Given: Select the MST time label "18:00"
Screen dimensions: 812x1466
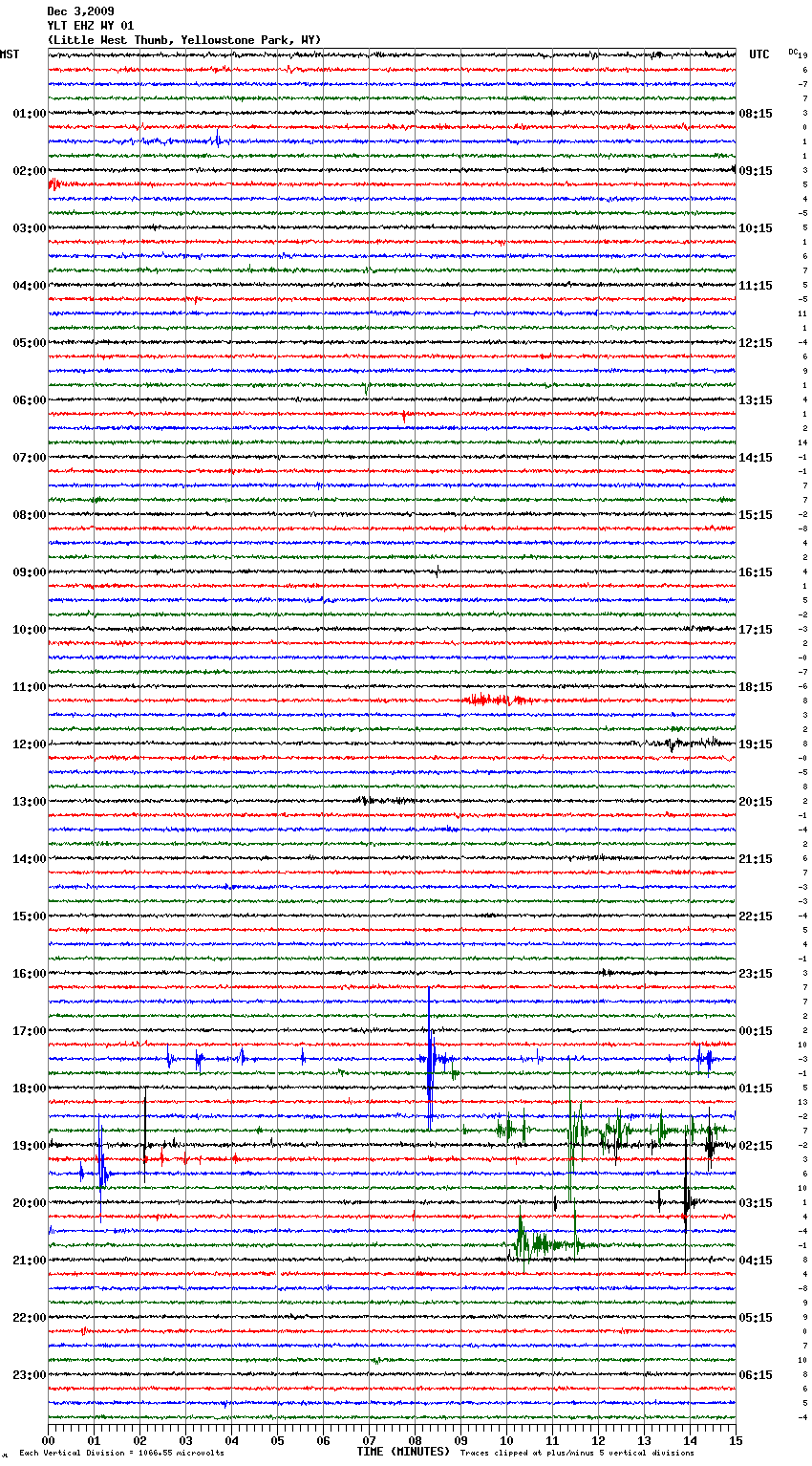Looking at the screenshot, I should point(30,1089).
